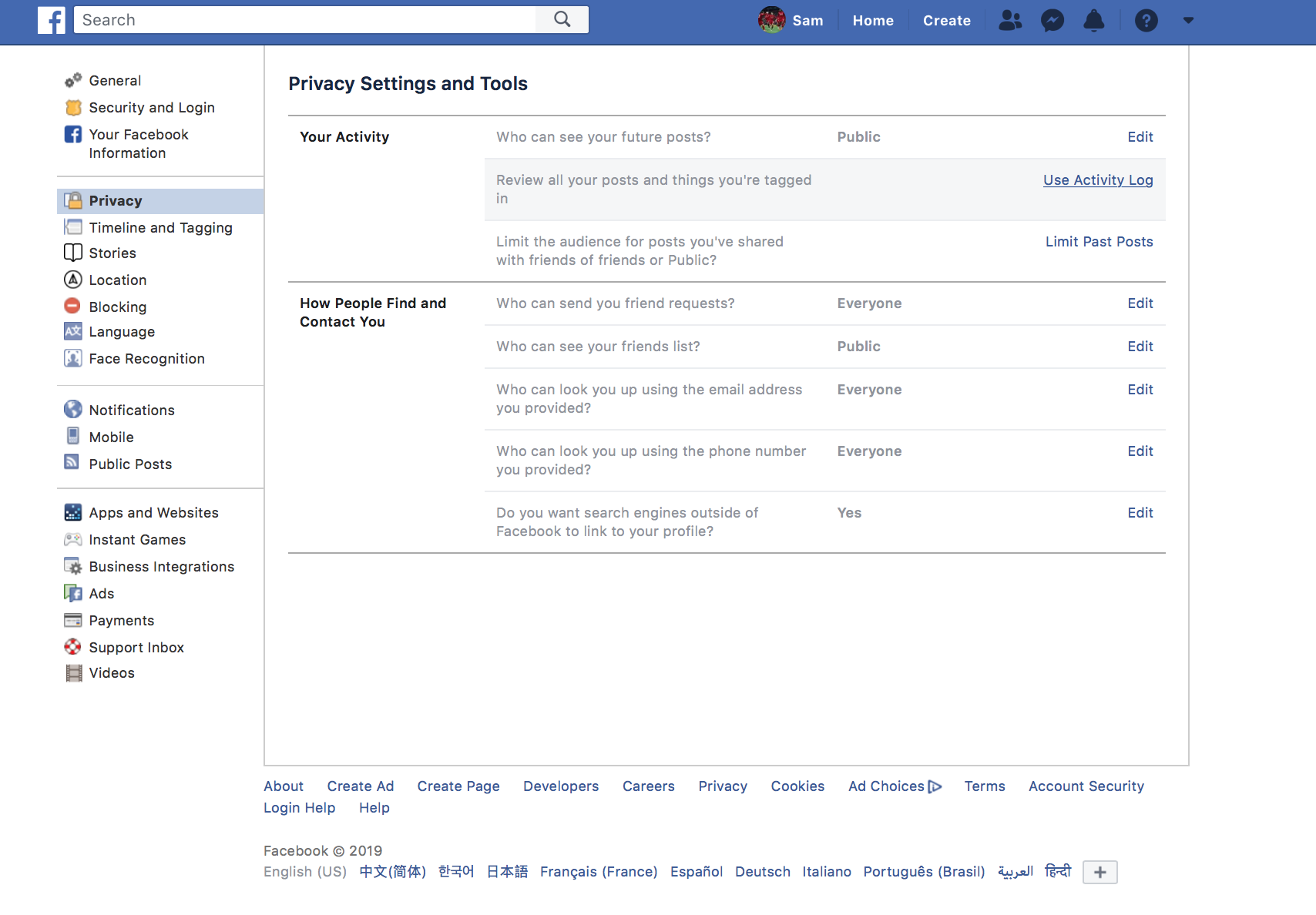Click the Use Activity Log link

point(1097,180)
